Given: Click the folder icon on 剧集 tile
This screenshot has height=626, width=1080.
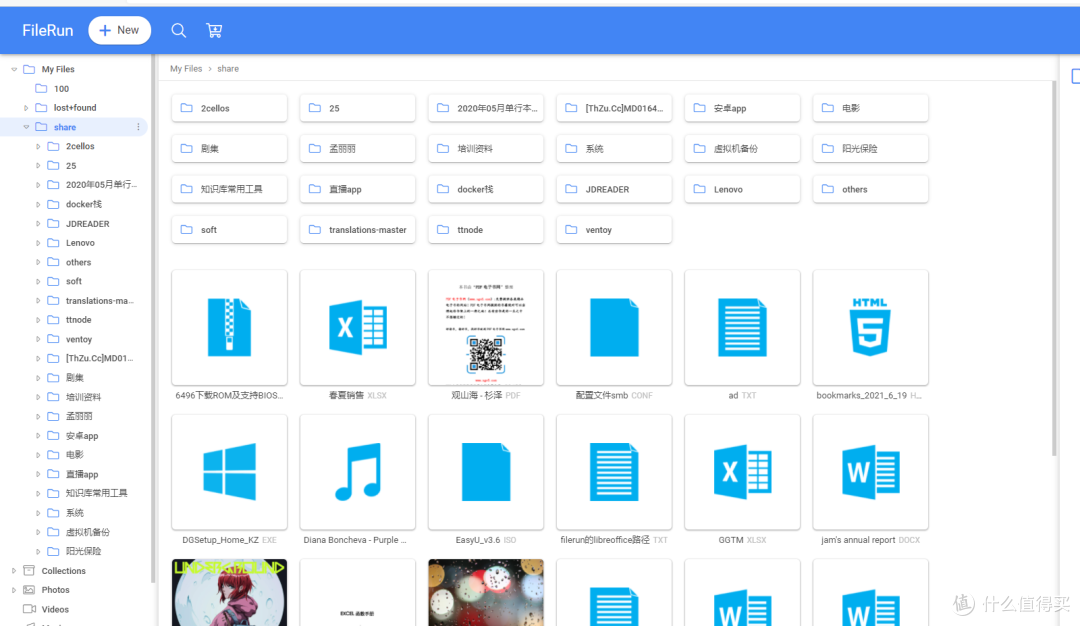Looking at the screenshot, I should coord(187,148).
